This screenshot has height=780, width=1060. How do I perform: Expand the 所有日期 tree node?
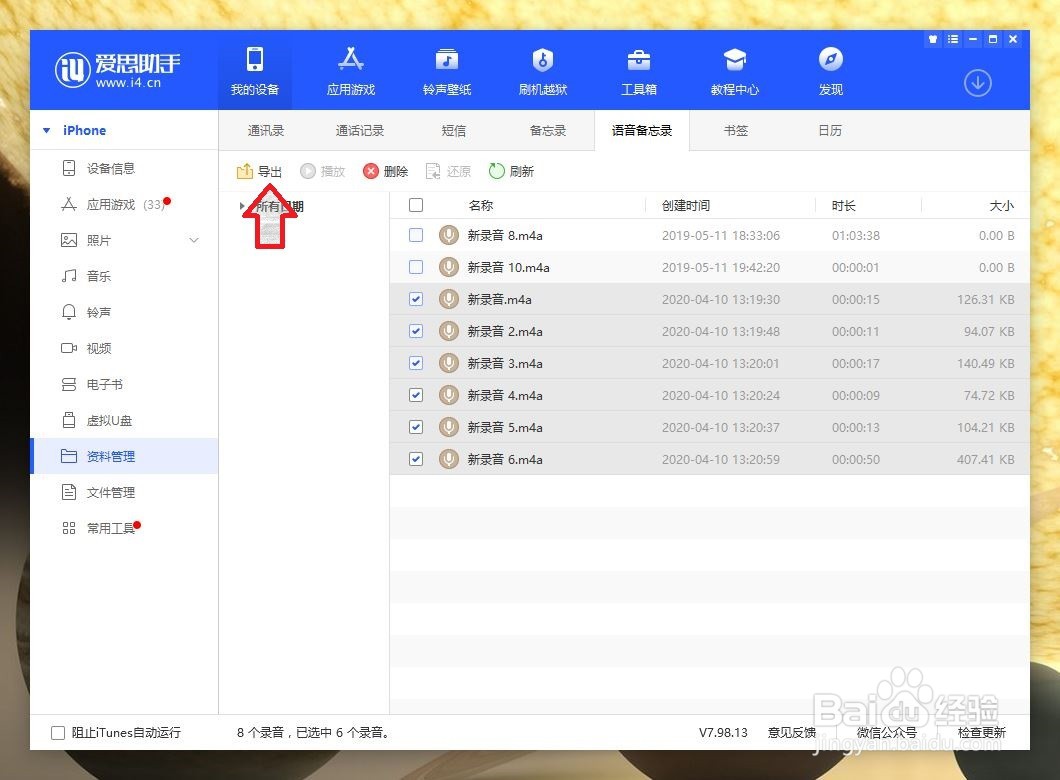241,205
